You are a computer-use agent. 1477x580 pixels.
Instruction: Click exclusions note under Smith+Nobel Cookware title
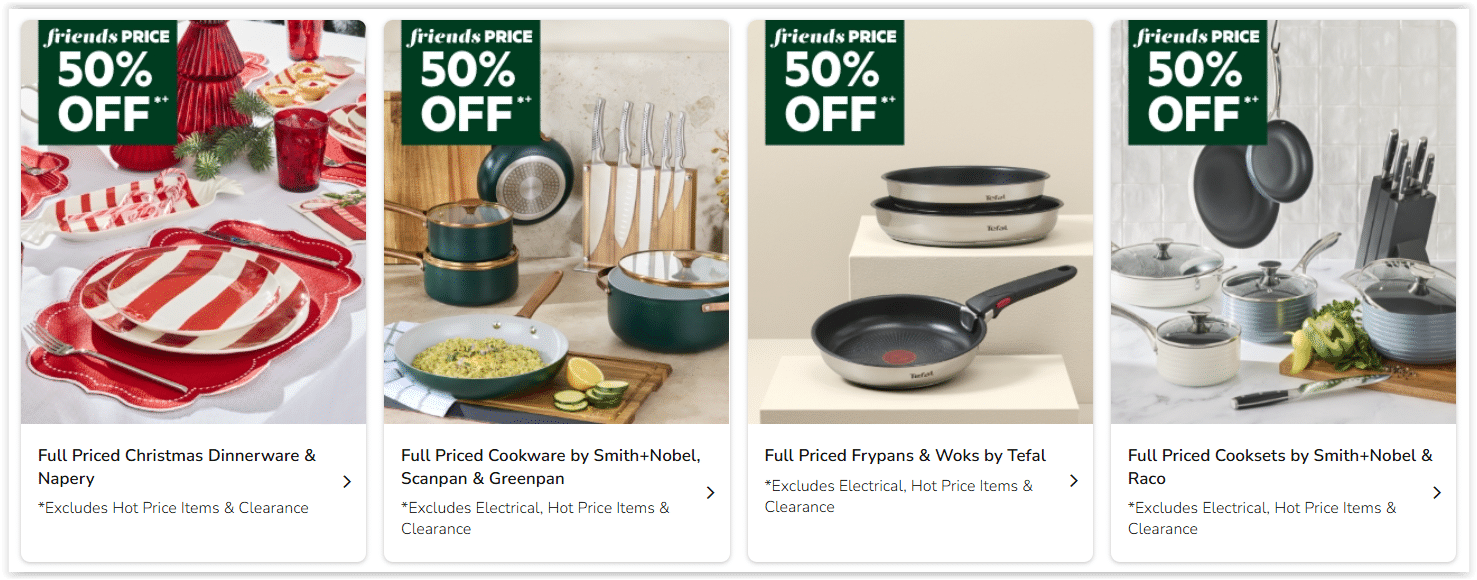pos(535,518)
